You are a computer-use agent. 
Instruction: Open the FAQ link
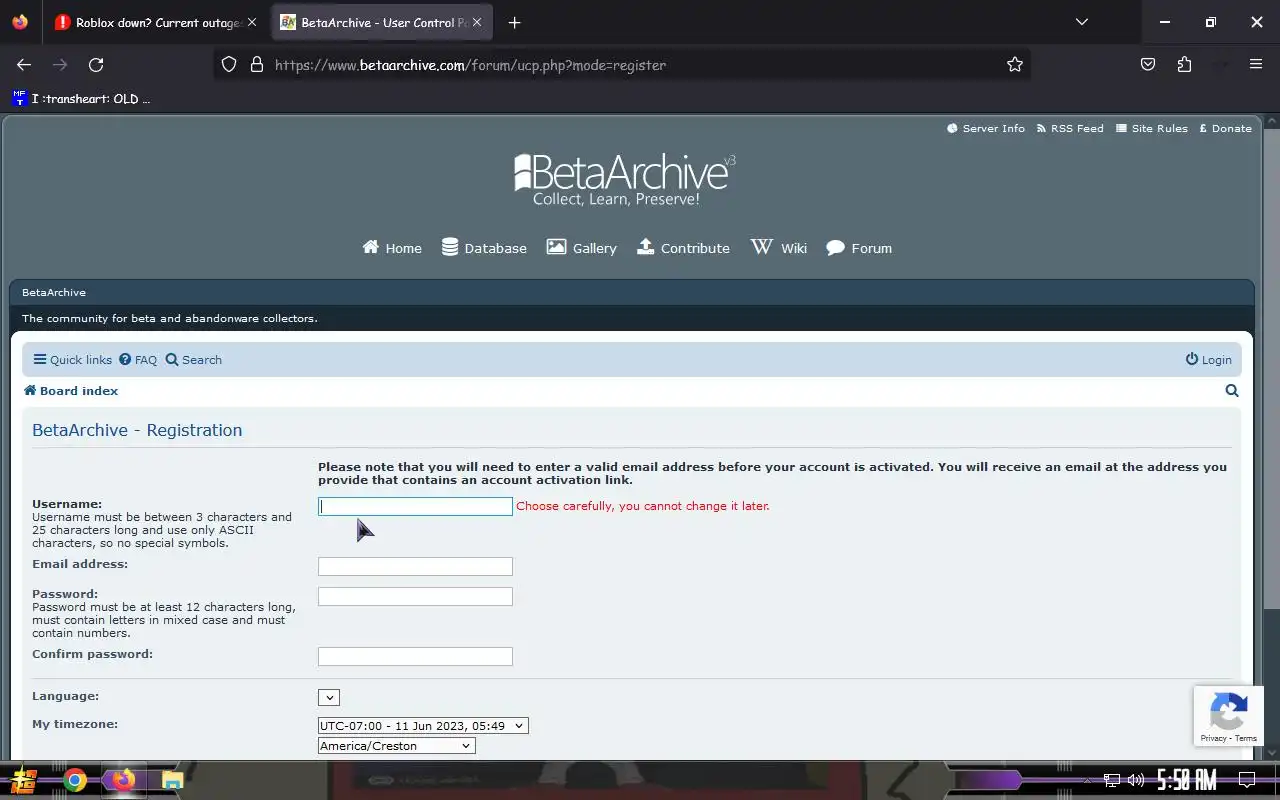(138, 360)
